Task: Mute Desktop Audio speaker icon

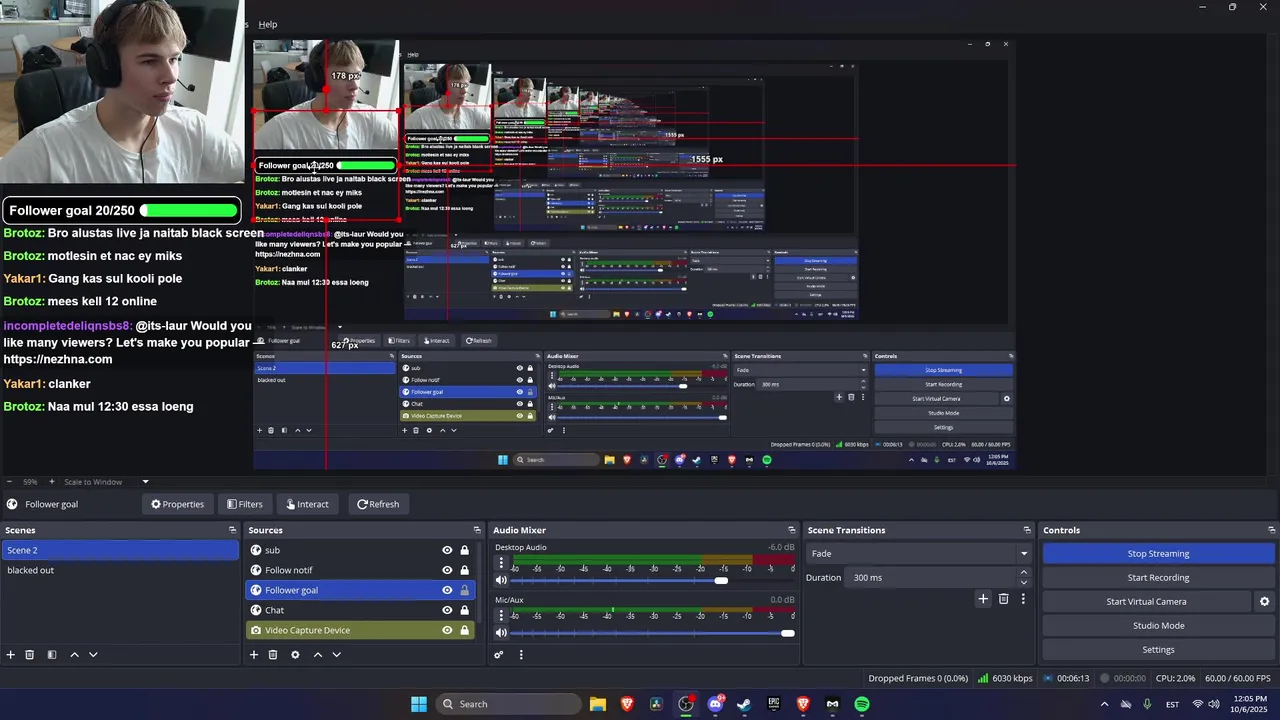Action: tap(501, 580)
